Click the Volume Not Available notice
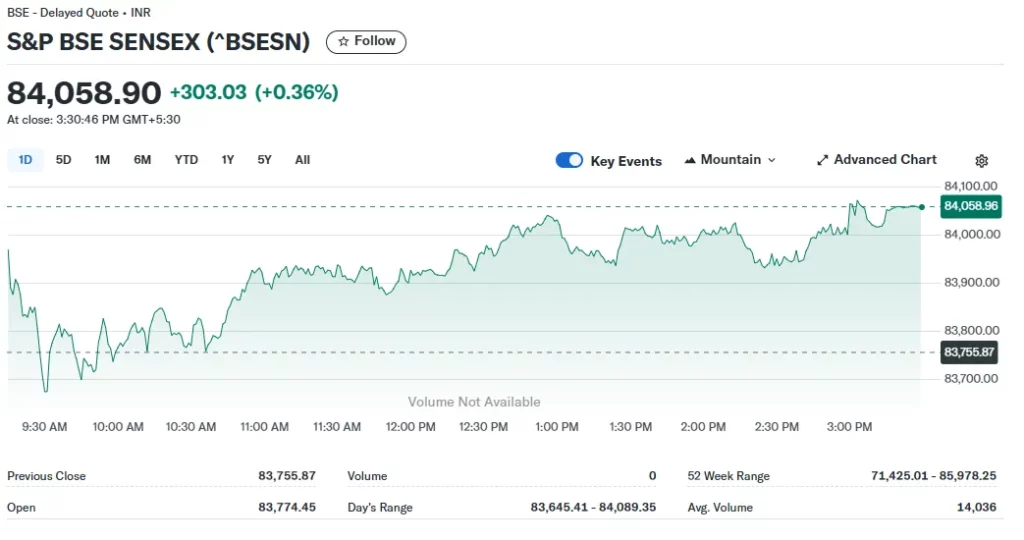 click(x=474, y=402)
